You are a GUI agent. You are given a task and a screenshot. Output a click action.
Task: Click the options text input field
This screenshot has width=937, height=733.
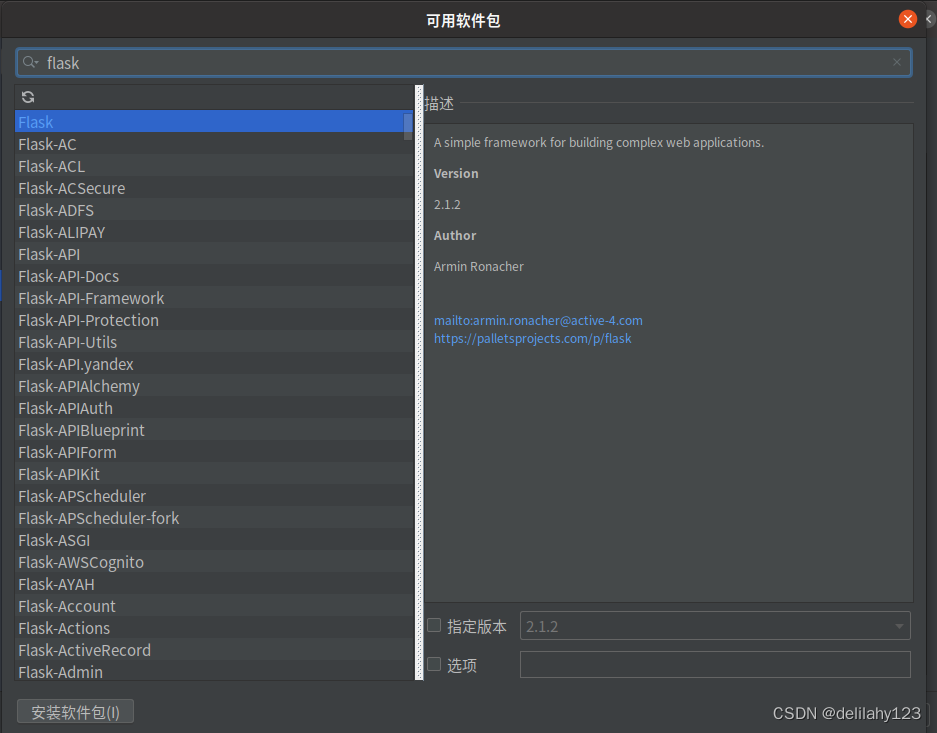pos(715,665)
